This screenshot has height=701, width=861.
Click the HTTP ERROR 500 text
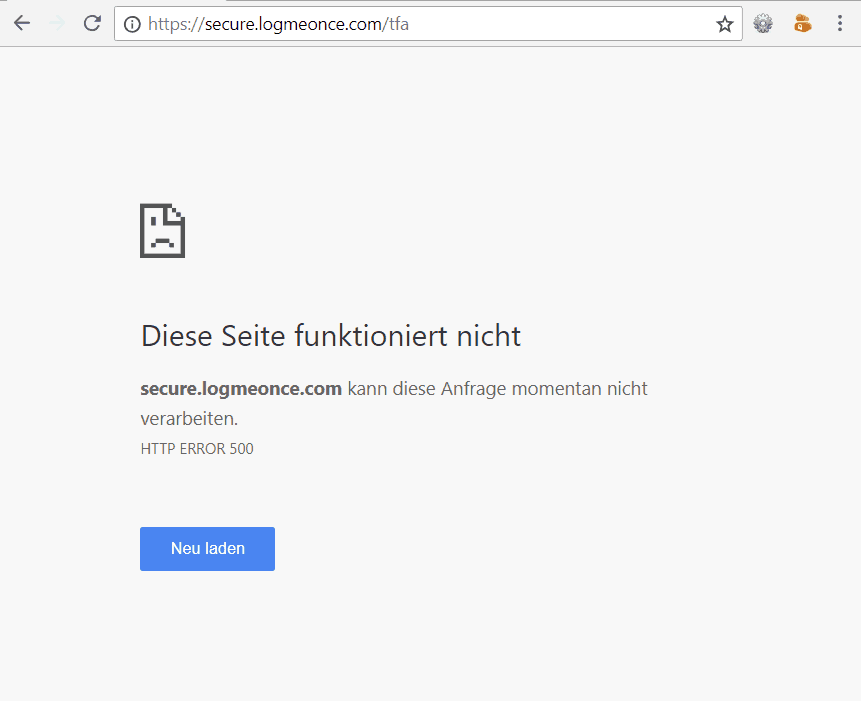(197, 449)
